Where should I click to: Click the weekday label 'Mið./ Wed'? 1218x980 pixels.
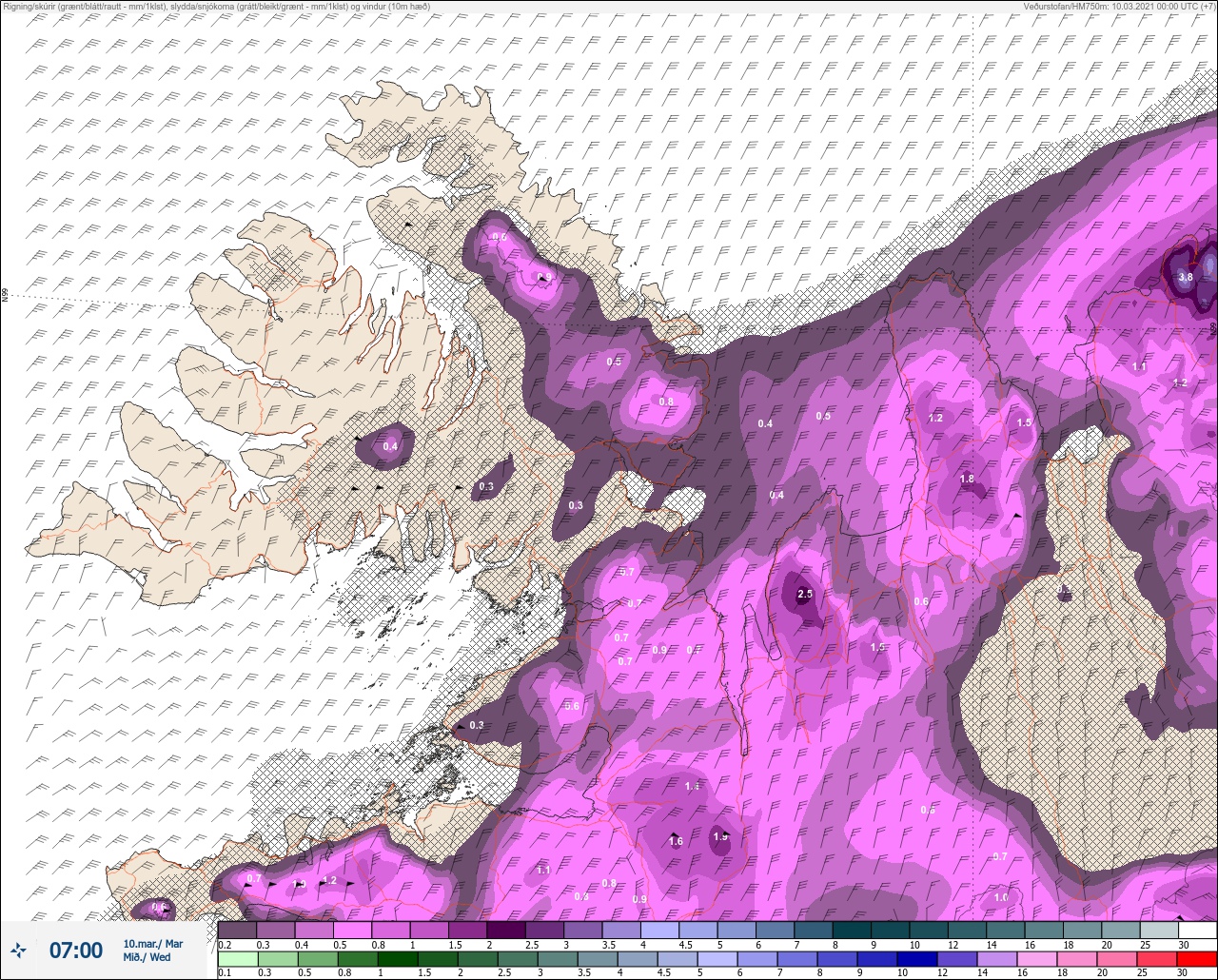147,957
